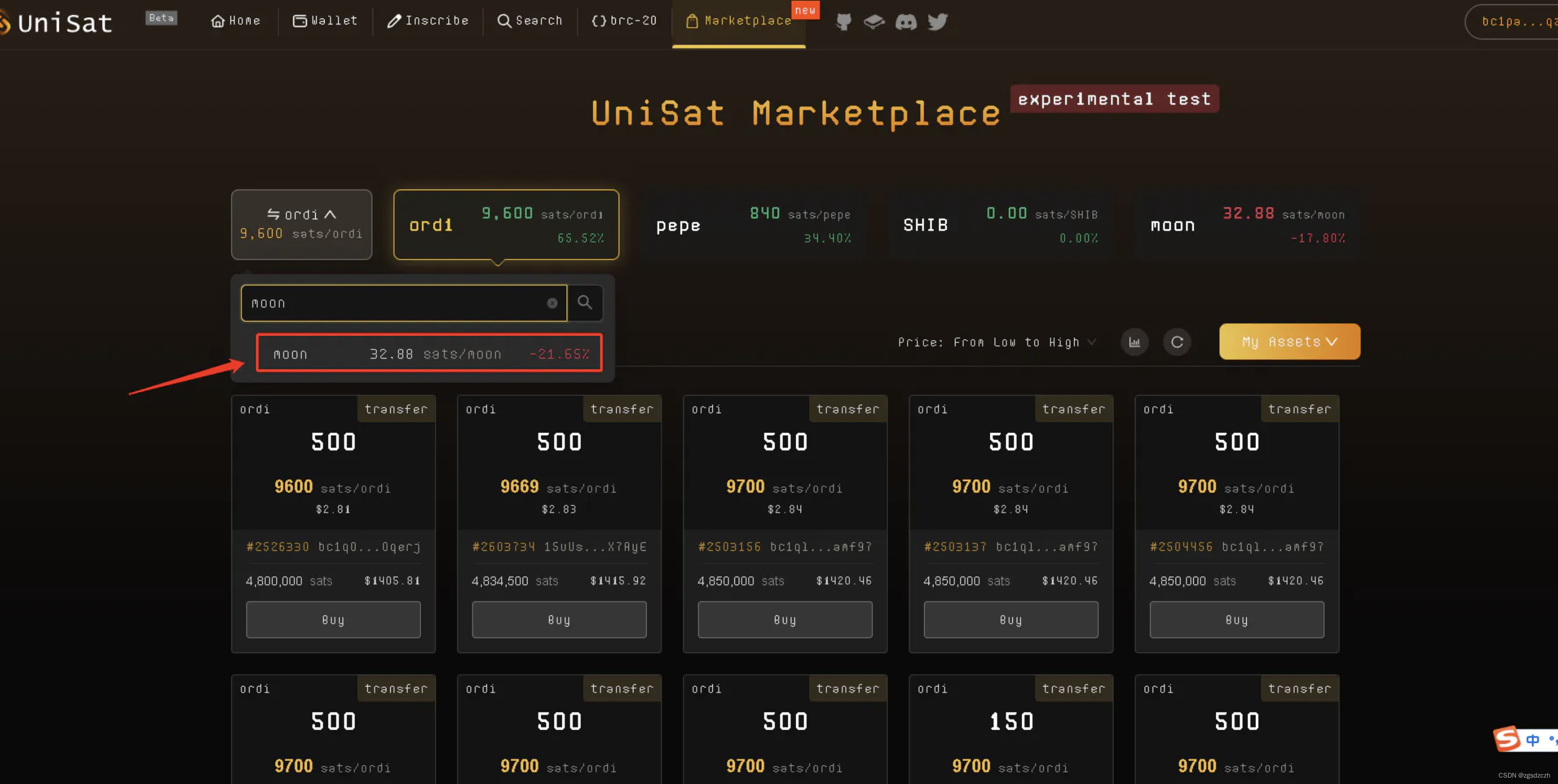Select the SHIB ticker card
Viewport: 1558px width, 784px height.
coord(1001,225)
